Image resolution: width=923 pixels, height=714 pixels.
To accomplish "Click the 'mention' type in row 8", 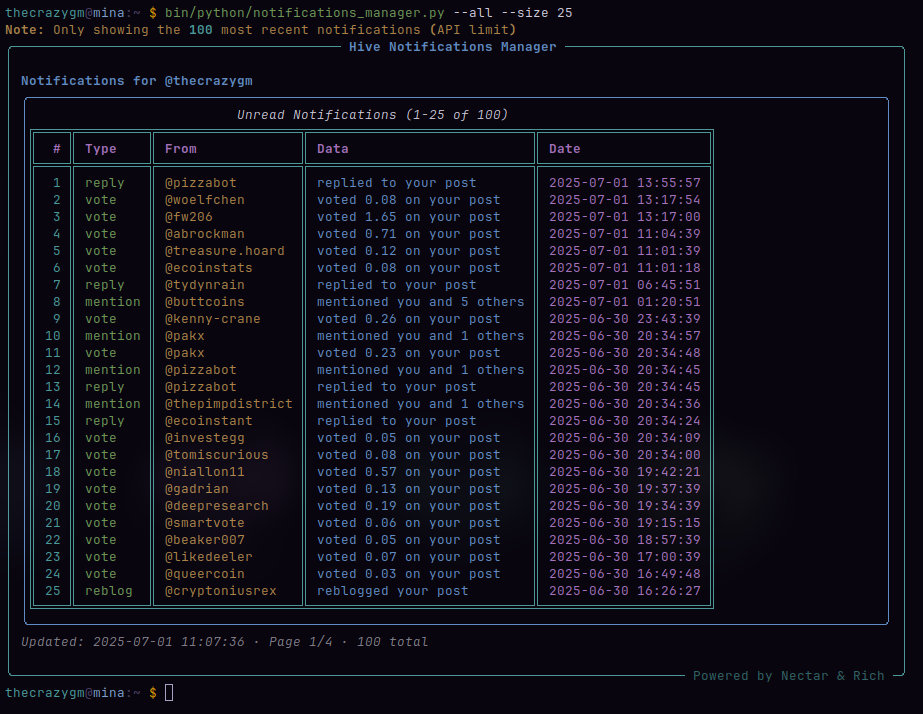I will pyautogui.click(x=112, y=302).
